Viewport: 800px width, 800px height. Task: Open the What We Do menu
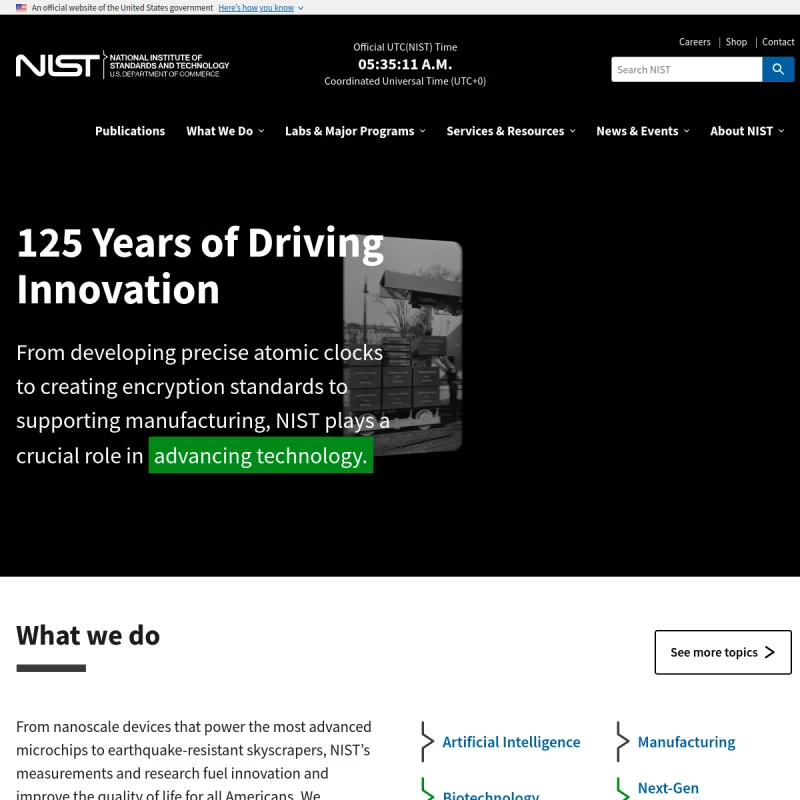(219, 131)
